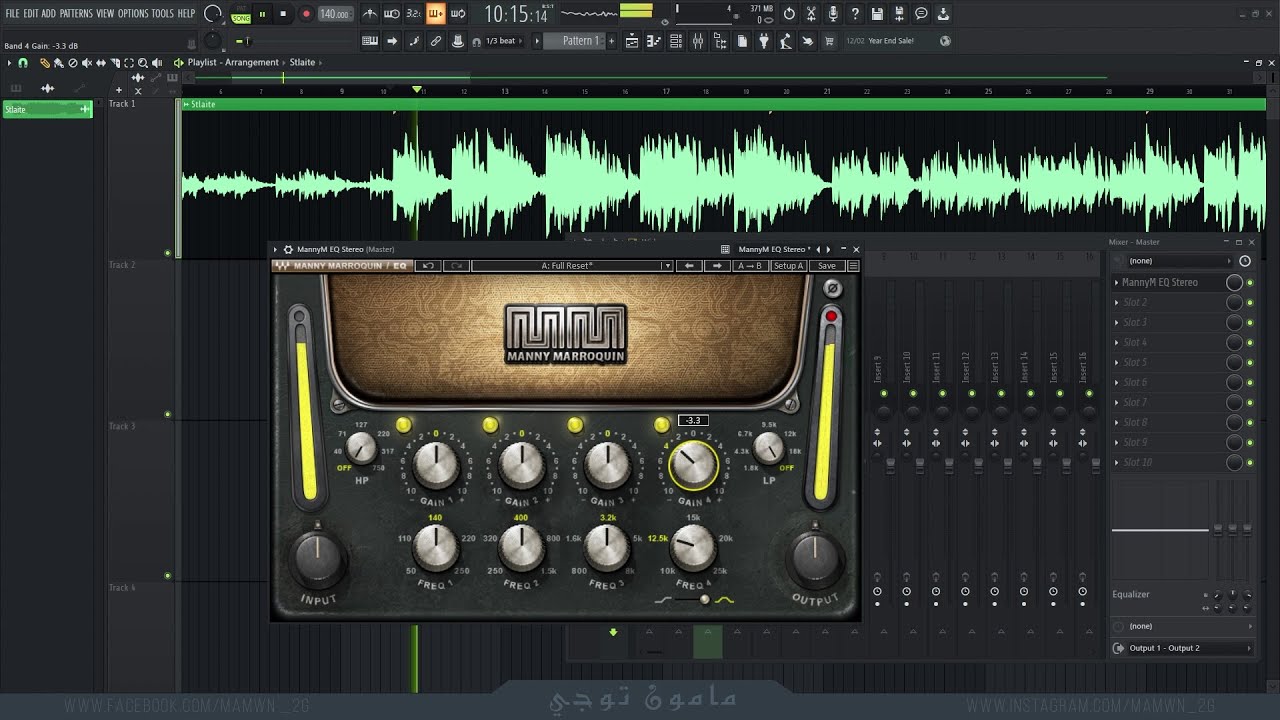1280x720 pixels.
Task: Mute Insert 16 using its green LED
Action: tap(1088, 394)
